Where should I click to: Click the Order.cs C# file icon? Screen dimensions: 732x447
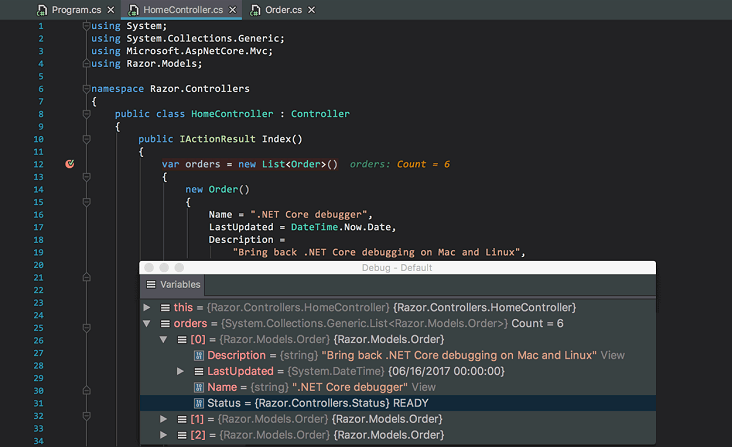pyautogui.click(x=254, y=10)
